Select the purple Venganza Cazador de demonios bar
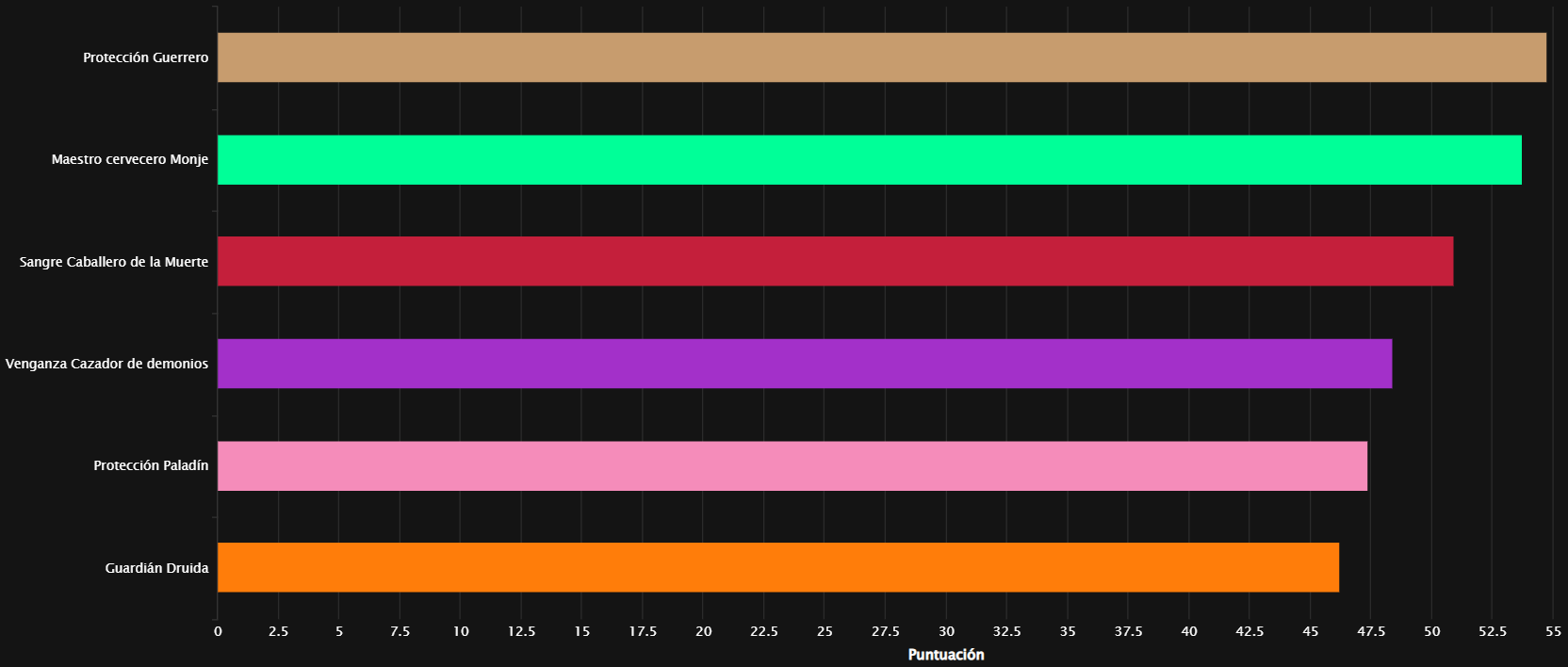Screen dimensions: 1568x667 tap(804, 364)
